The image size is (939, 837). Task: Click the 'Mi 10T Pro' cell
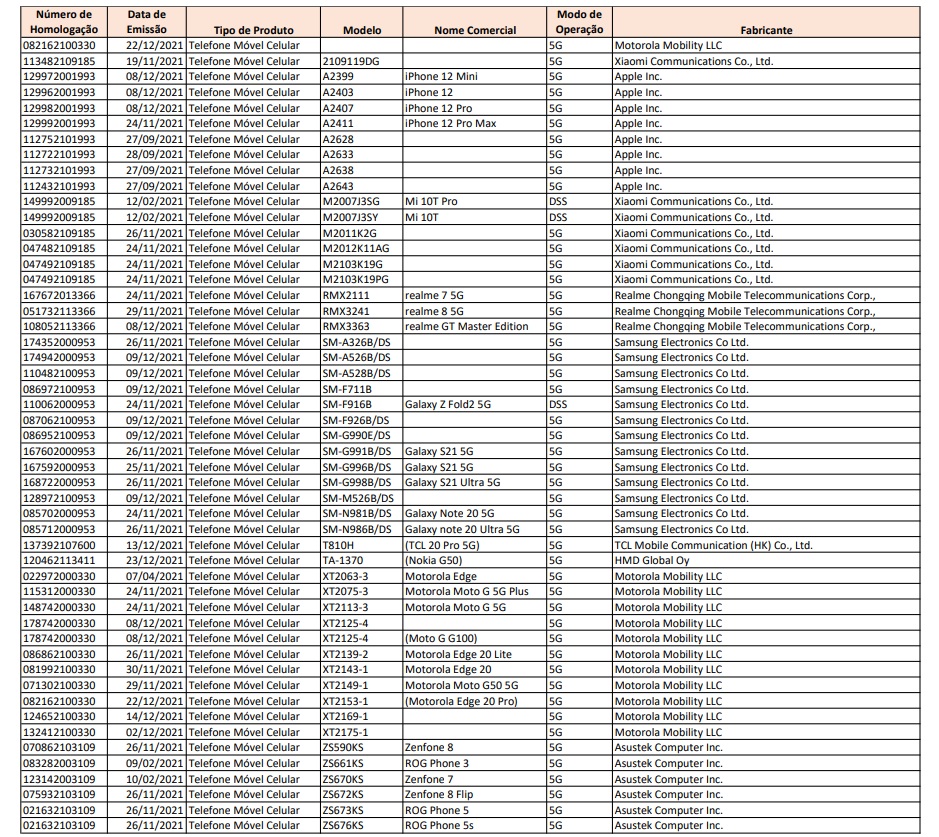pyautogui.click(x=475, y=202)
